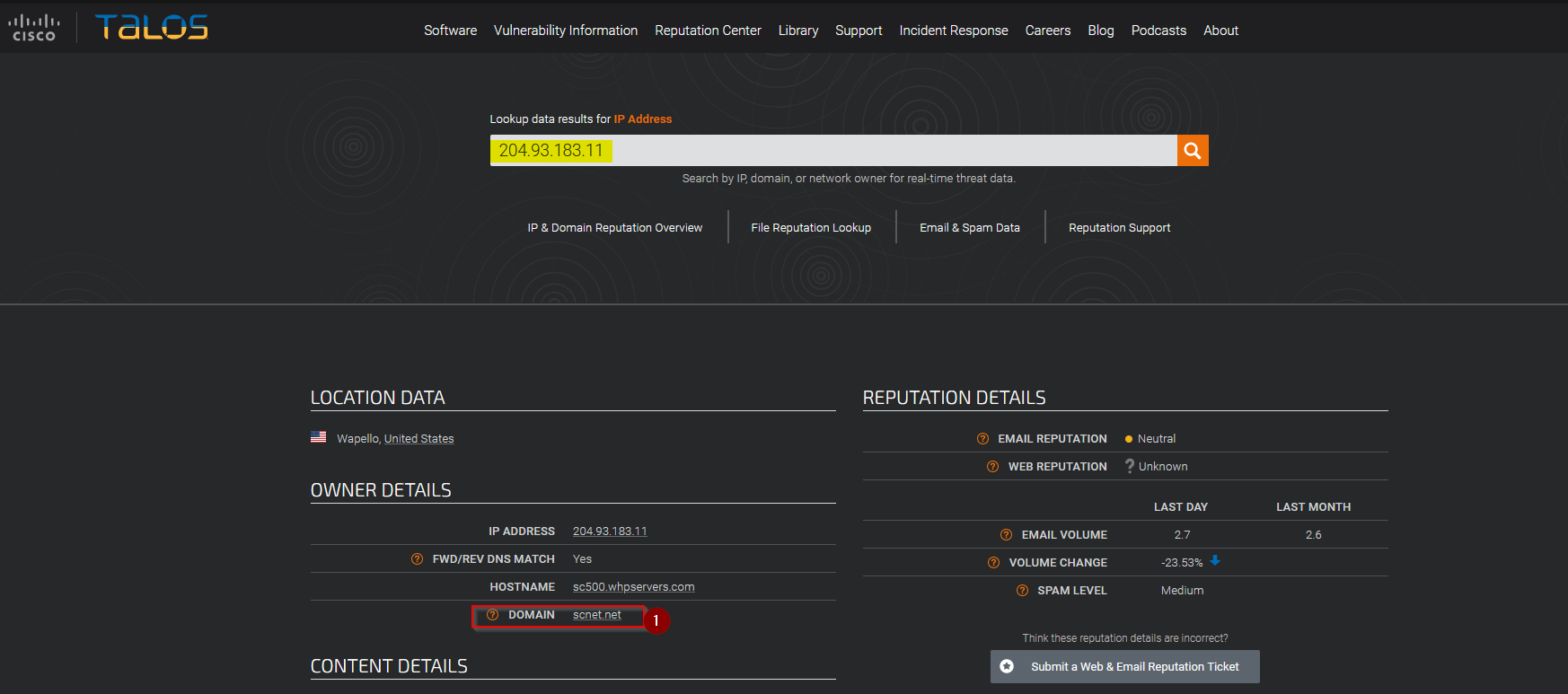Screen dimensions: 1568x694
Task: Click the help icon next to WEB REPUTATION
Action: [992, 467]
